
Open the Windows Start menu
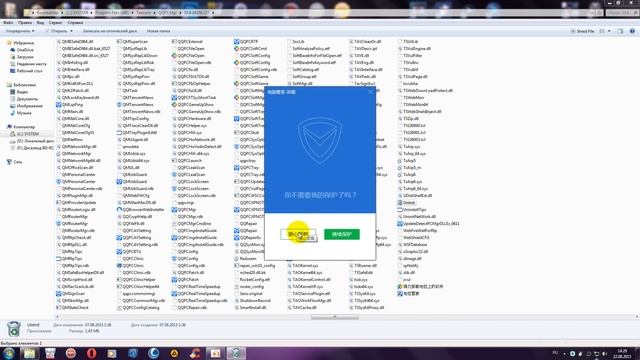click(x=8, y=353)
